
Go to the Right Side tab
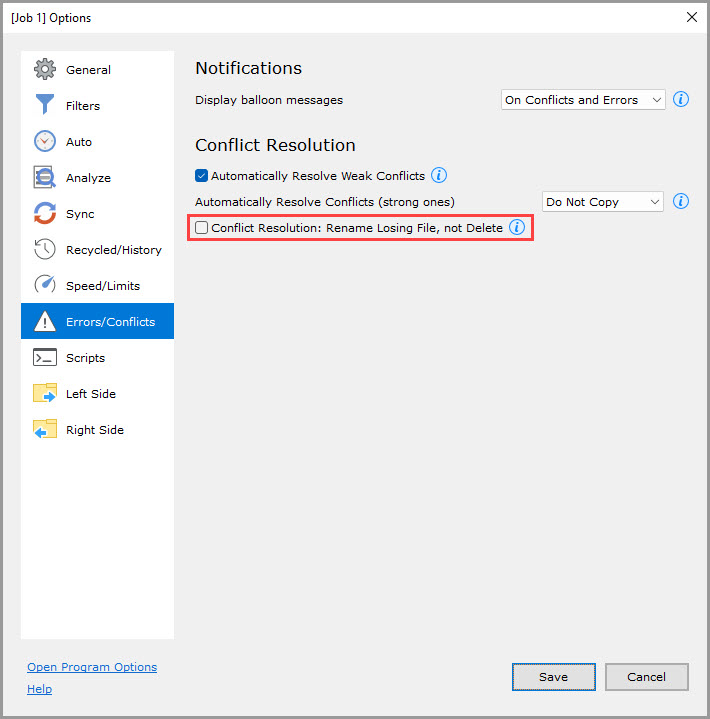coord(94,430)
